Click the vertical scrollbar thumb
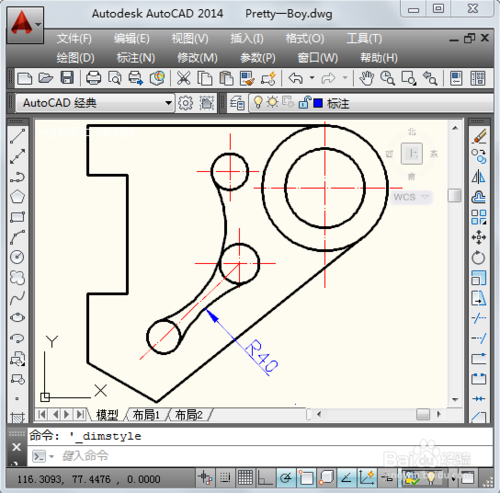Screen dimensions: 500x493 coord(455,196)
